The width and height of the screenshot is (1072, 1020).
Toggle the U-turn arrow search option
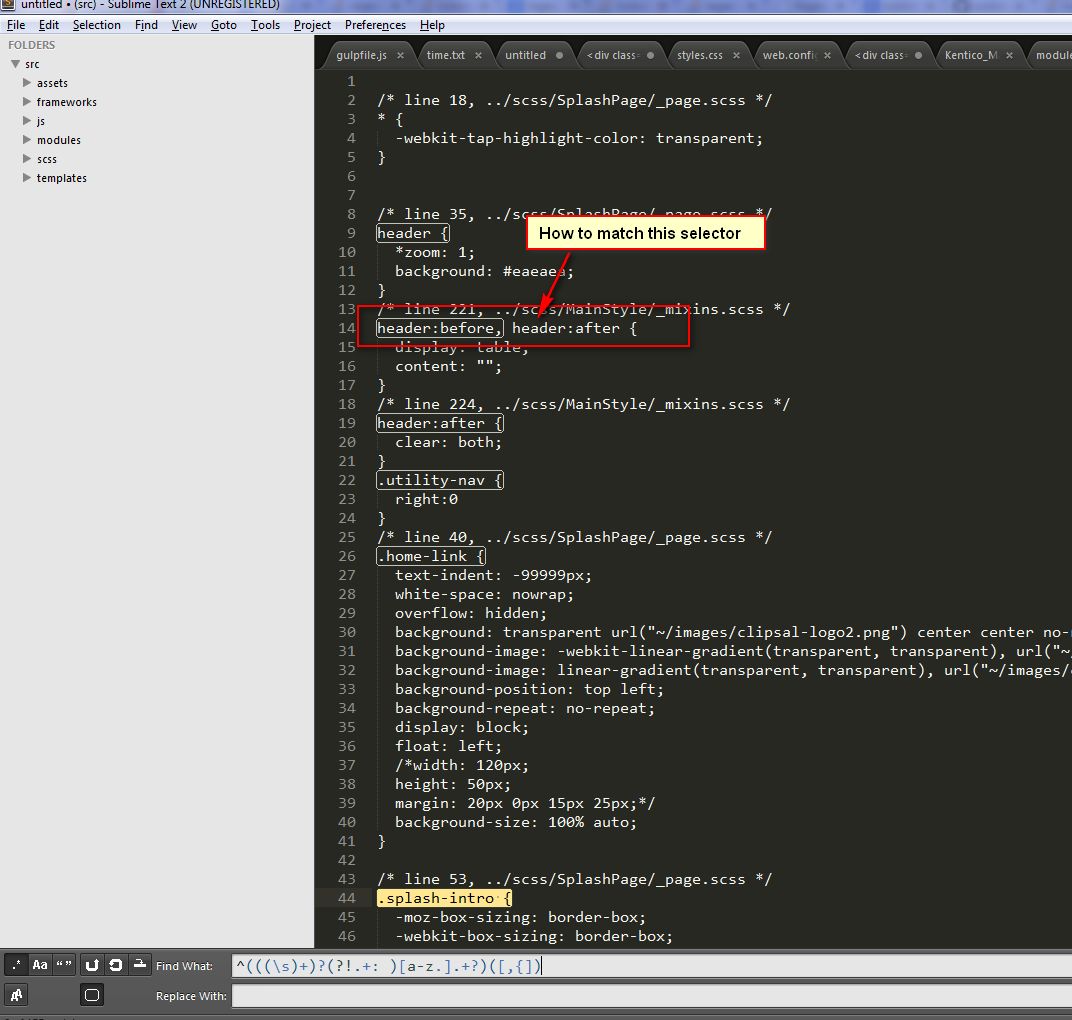click(x=92, y=965)
